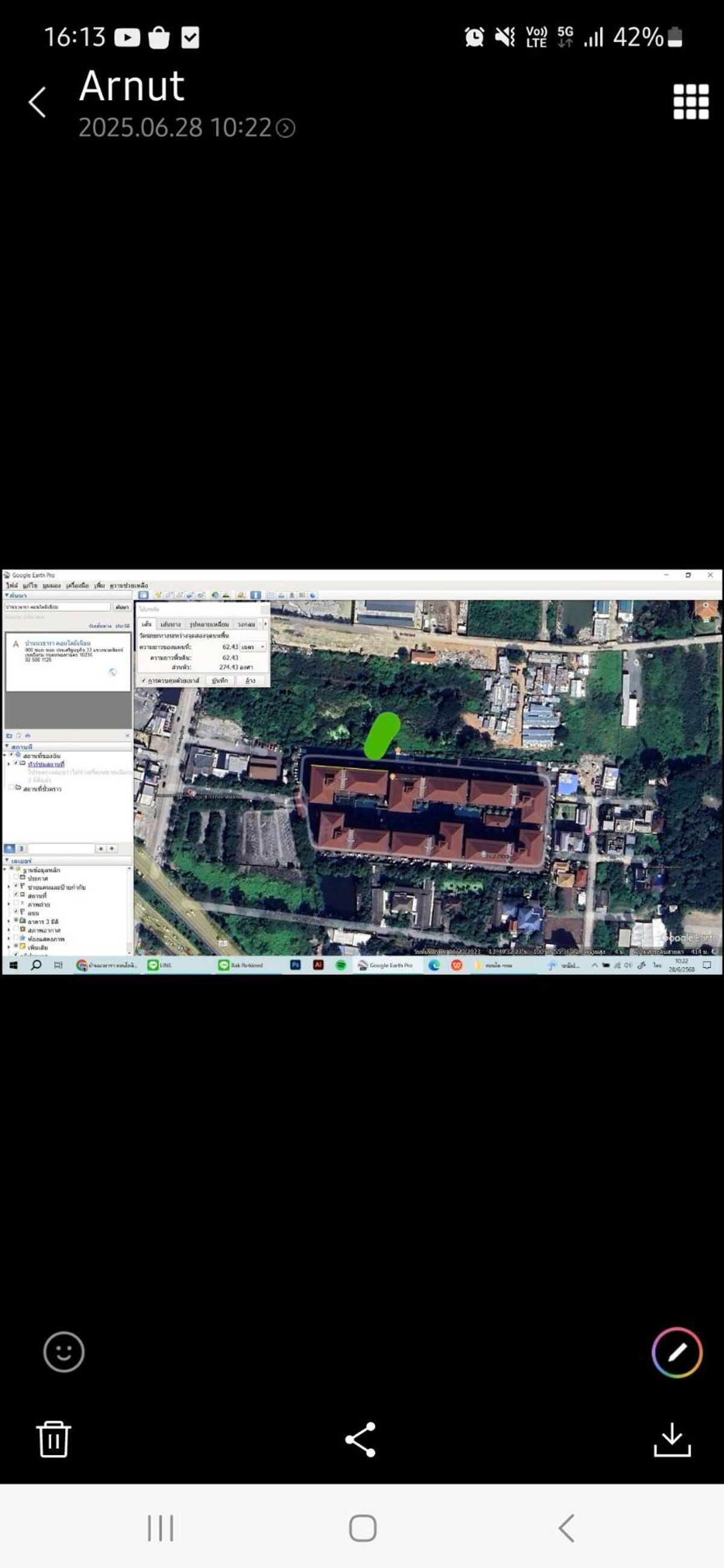Open the แก้ไข menu
724x1568 pixels.
coord(30,586)
